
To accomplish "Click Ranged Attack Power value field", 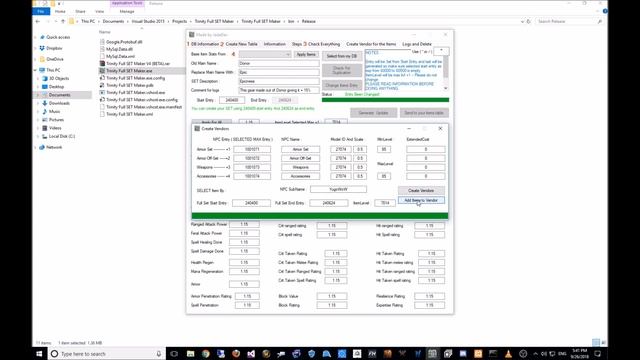I will coord(244,224).
